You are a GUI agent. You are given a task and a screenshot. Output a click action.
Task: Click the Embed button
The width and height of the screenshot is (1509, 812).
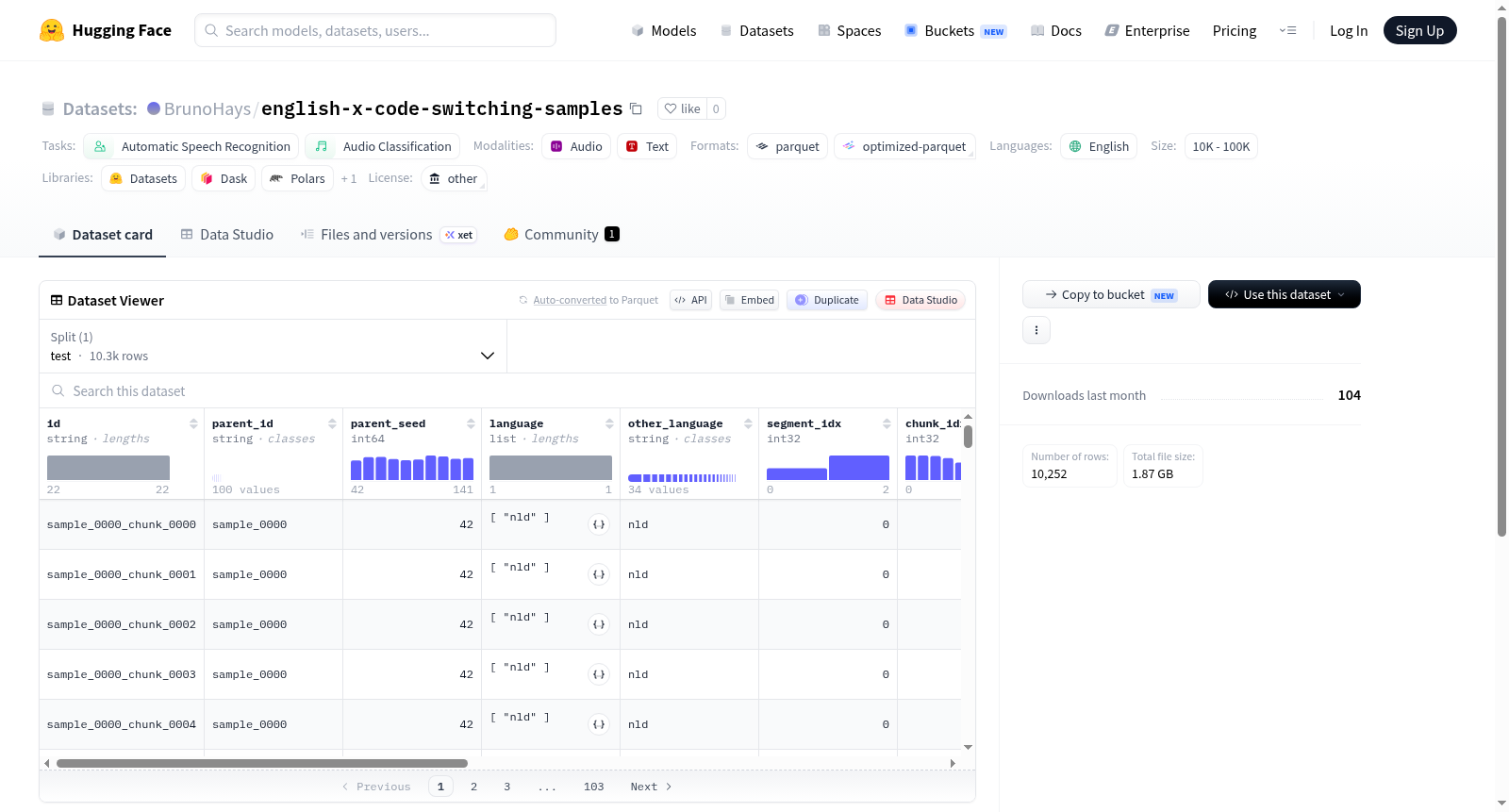749,300
